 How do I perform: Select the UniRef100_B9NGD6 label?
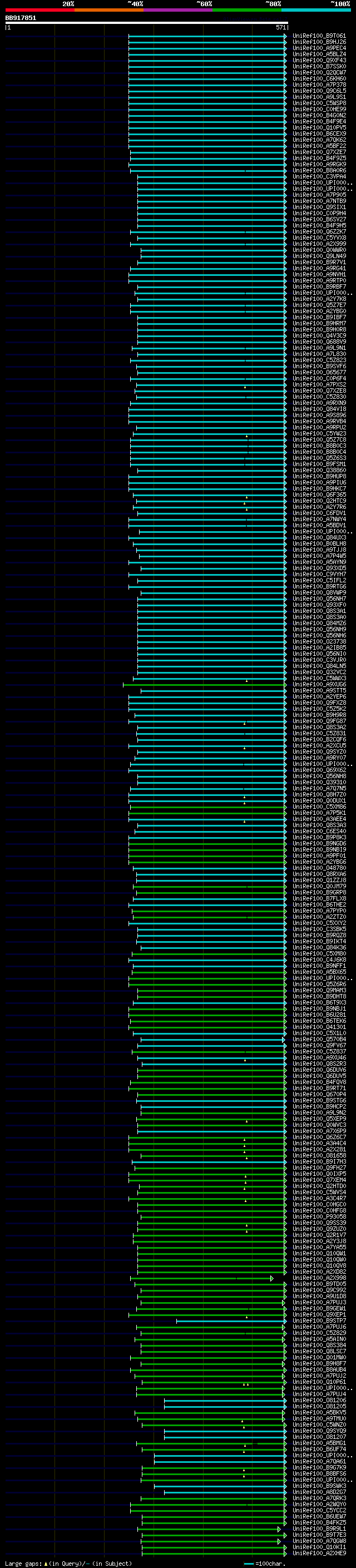(319, 844)
